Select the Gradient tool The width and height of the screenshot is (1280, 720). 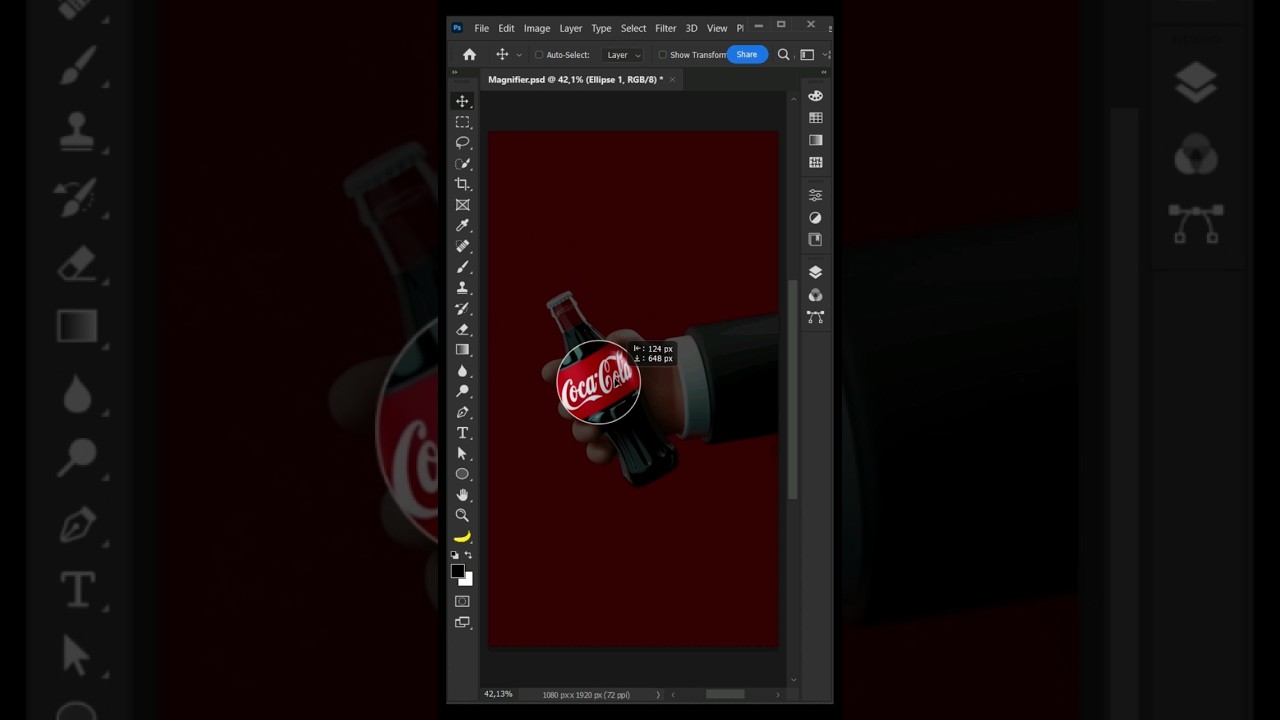pos(462,350)
